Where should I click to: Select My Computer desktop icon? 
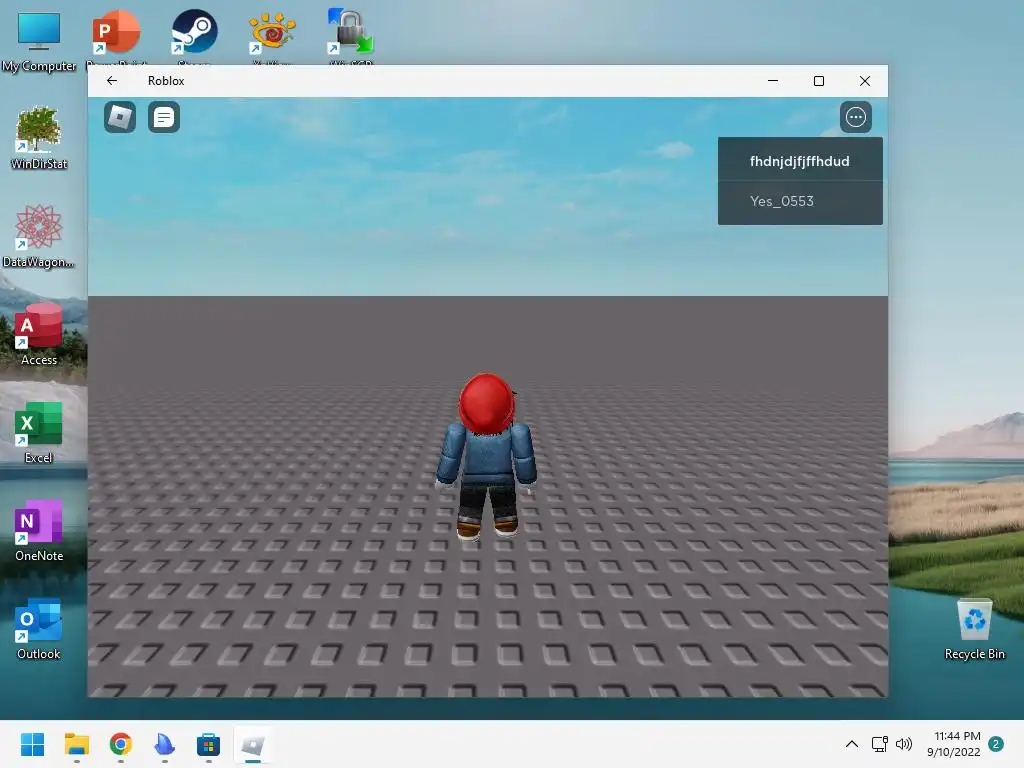(39, 40)
